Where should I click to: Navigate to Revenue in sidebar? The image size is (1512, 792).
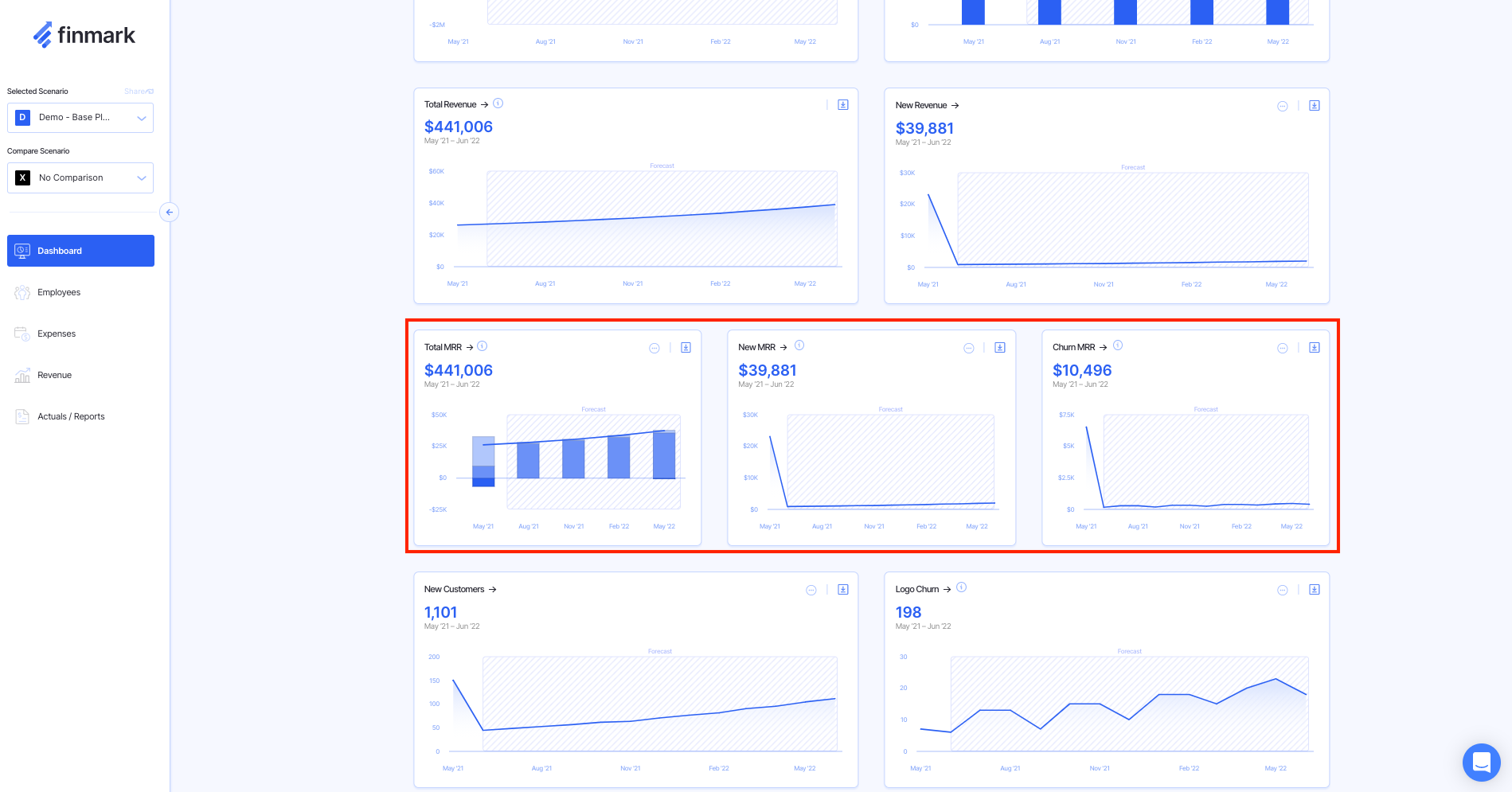tap(54, 376)
